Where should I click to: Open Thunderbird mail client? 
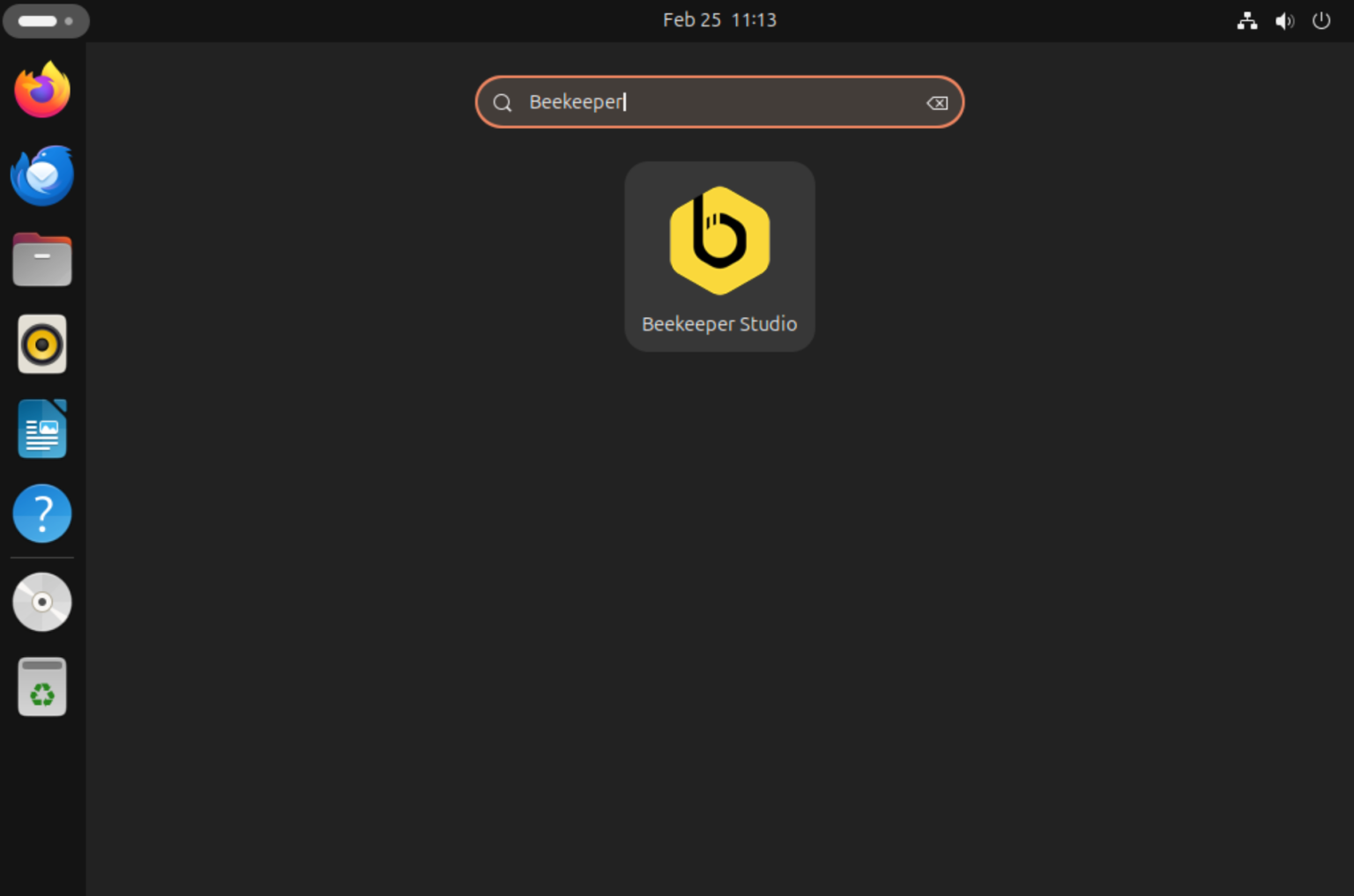click(41, 174)
